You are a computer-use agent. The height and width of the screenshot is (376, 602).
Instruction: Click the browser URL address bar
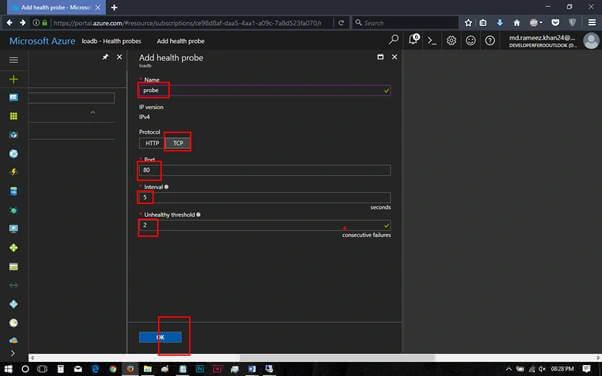[x=188, y=23]
